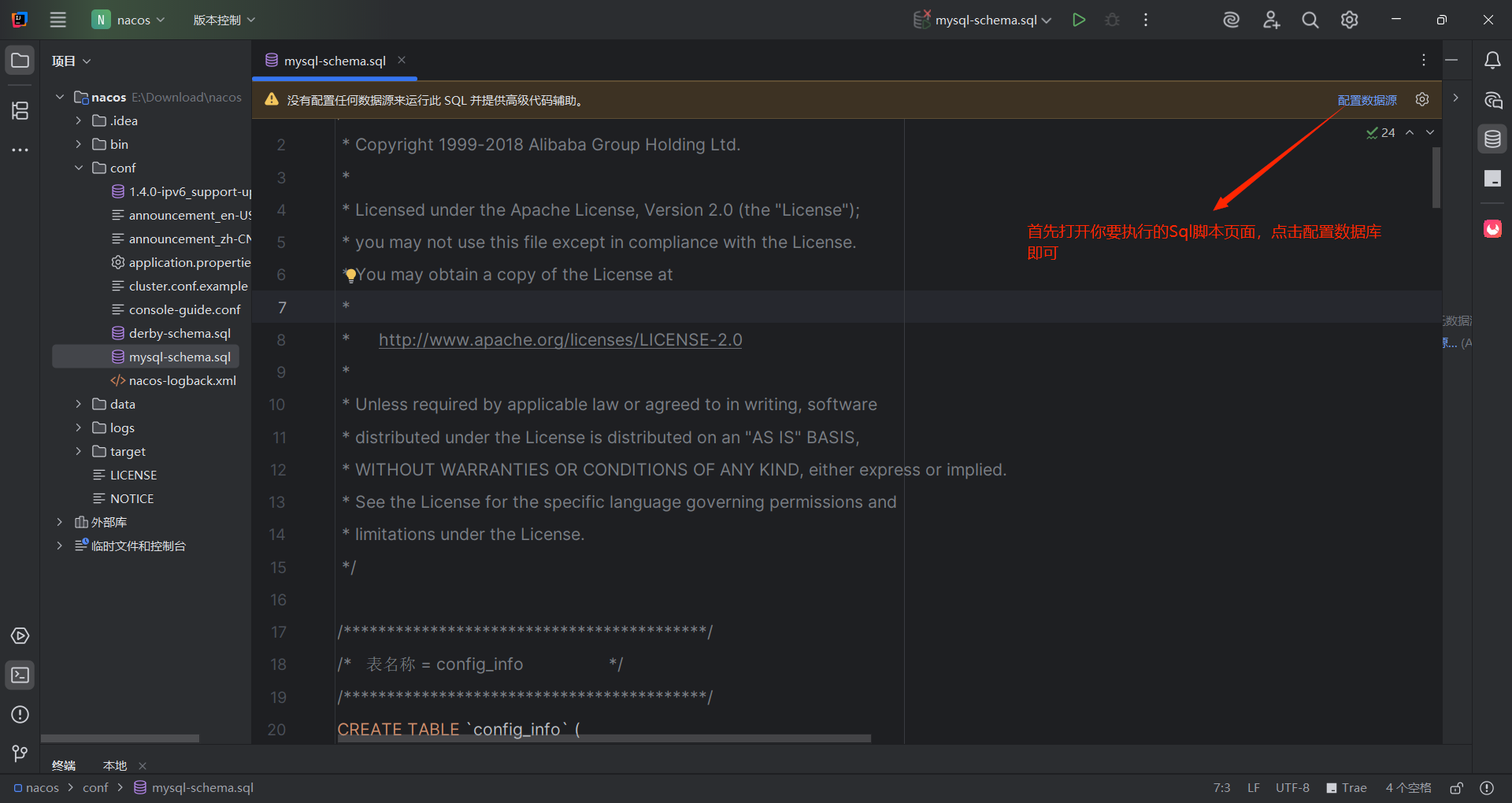Image resolution: width=1512 pixels, height=803 pixels.
Task: Expand the collapsed right side panel chevron
Action: [1456, 98]
